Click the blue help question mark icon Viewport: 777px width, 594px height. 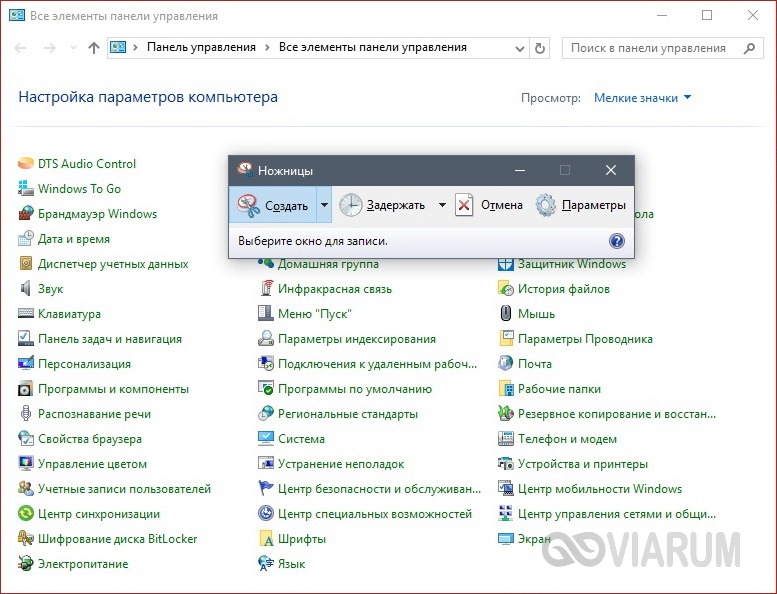click(616, 241)
